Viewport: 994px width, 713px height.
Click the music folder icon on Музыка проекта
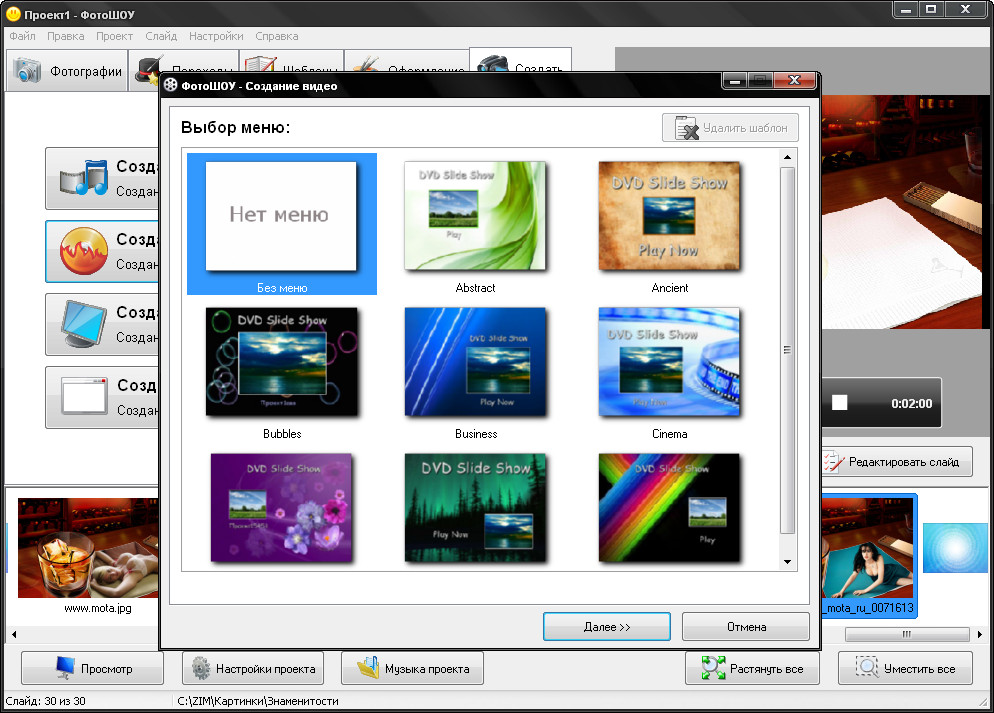[x=368, y=668]
